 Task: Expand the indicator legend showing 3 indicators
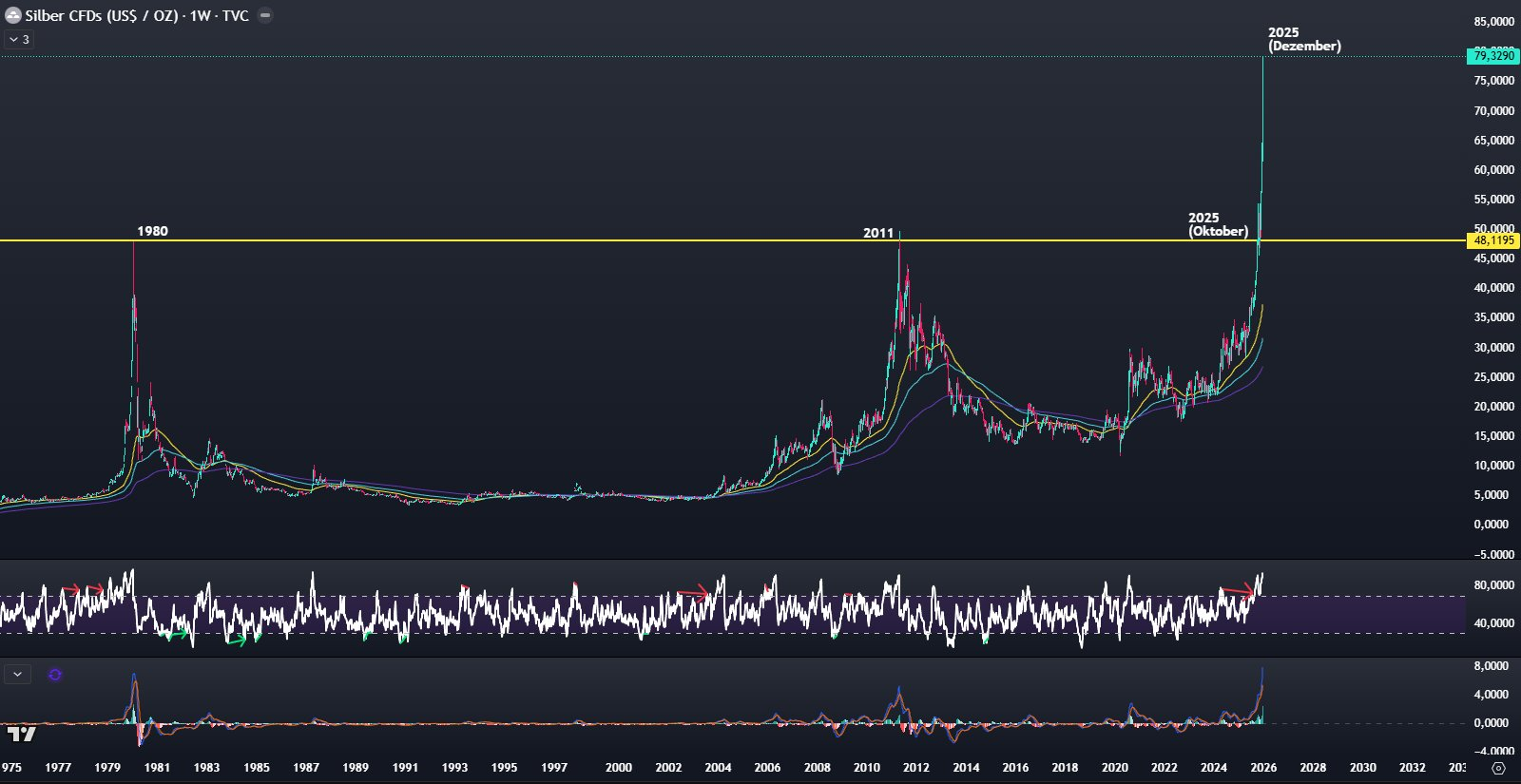point(18,40)
